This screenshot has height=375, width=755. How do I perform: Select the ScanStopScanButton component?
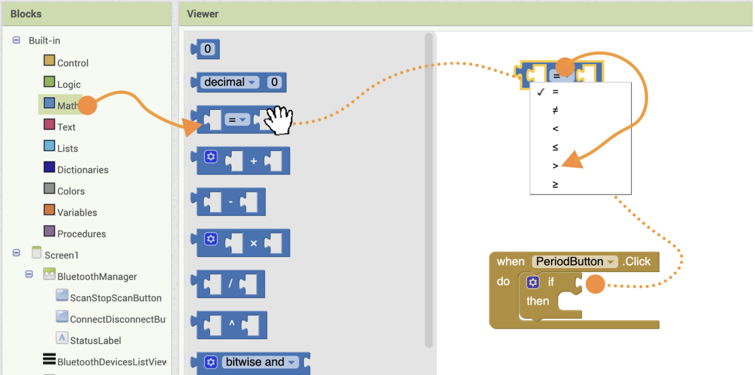[x=116, y=298]
